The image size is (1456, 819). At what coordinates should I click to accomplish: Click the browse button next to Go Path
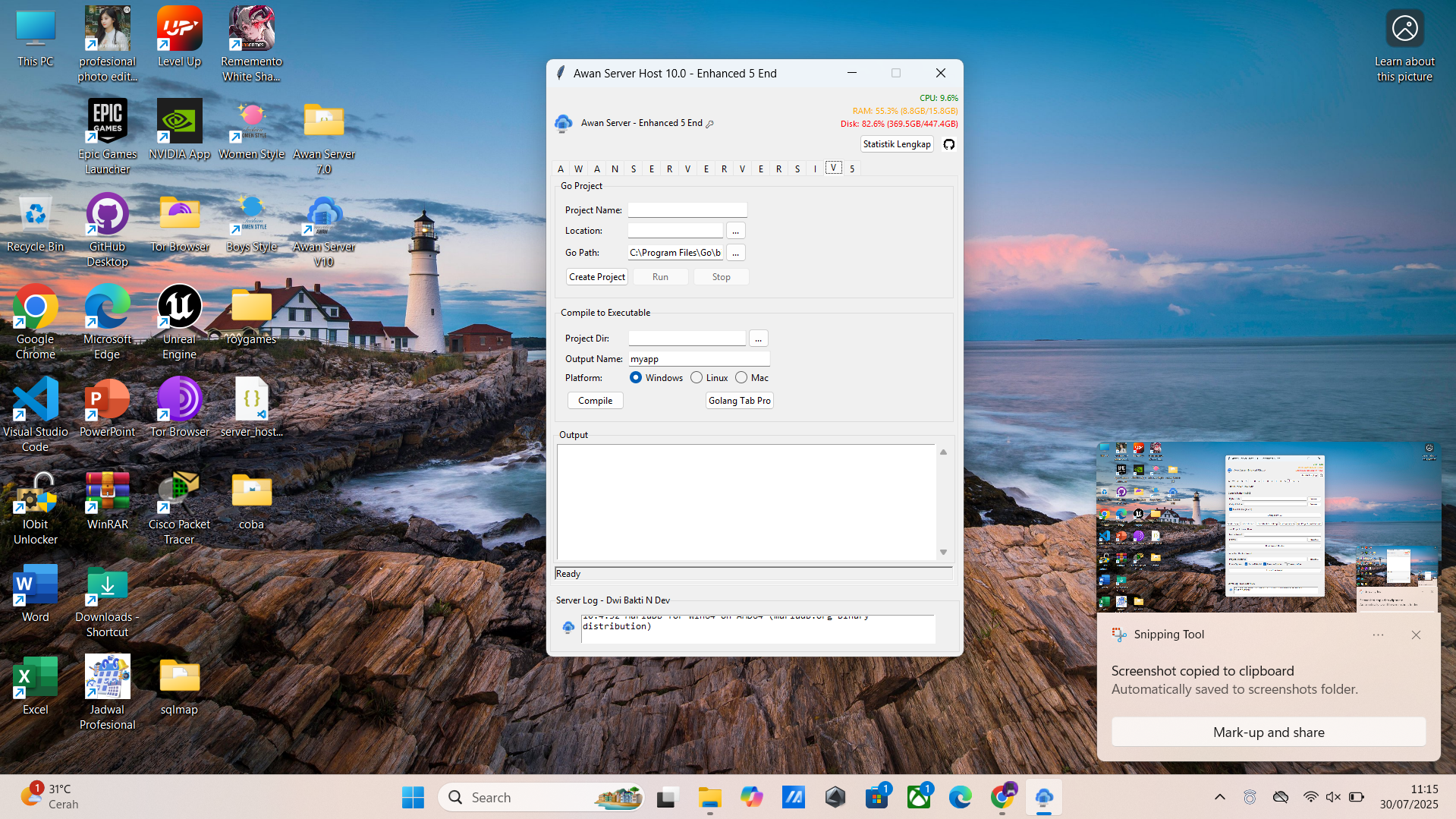pos(735,253)
